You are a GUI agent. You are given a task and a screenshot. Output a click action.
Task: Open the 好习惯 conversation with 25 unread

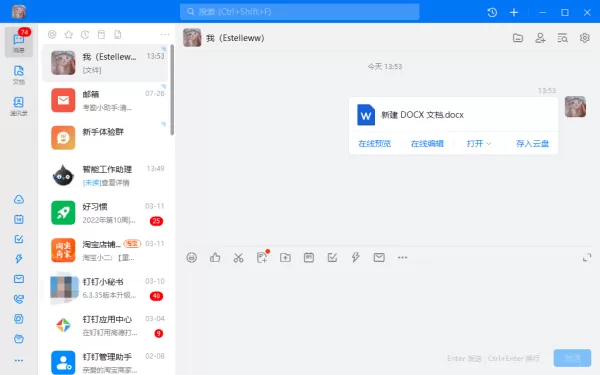(105, 213)
